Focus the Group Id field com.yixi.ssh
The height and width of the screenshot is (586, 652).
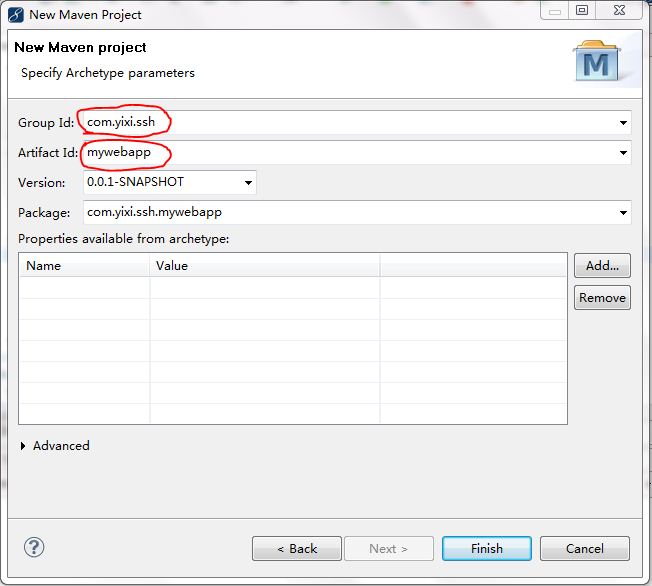350,123
